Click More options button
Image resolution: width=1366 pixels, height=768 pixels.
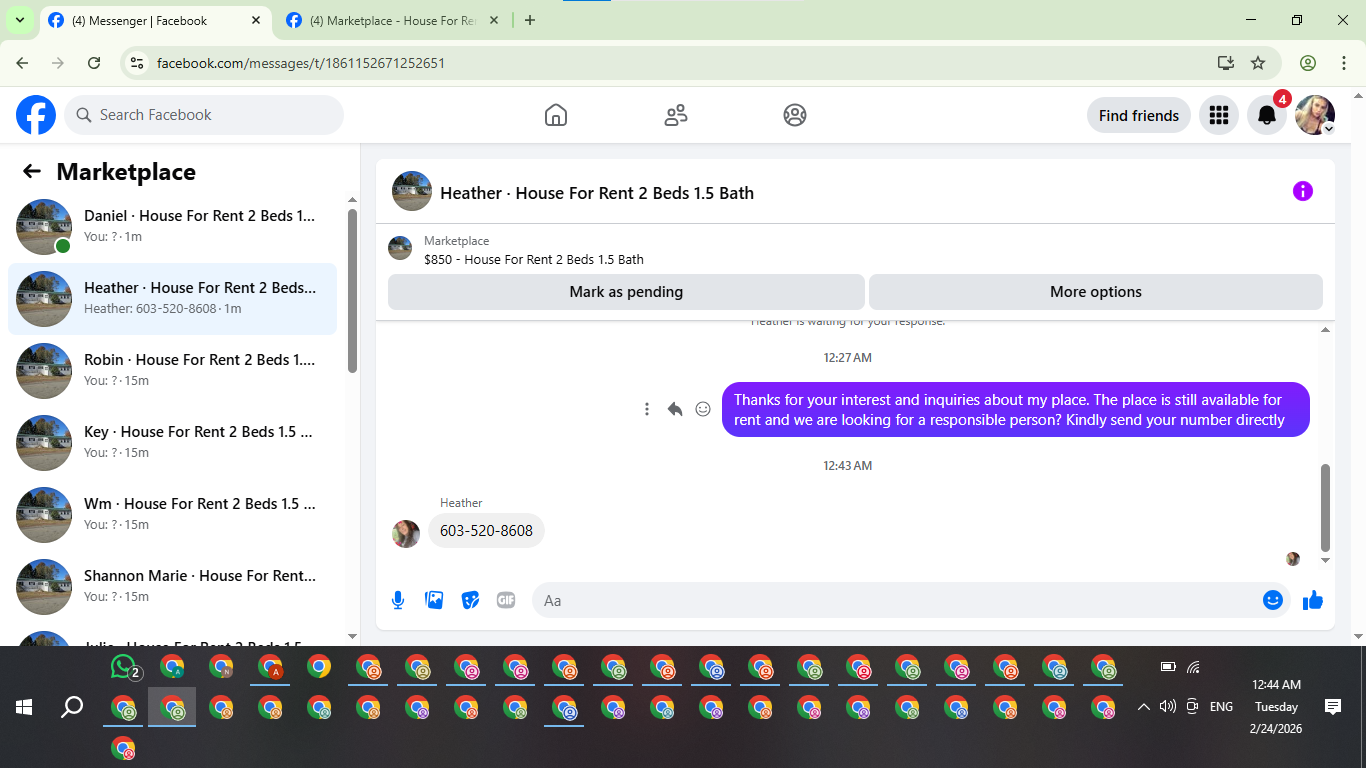pyautogui.click(x=1096, y=292)
